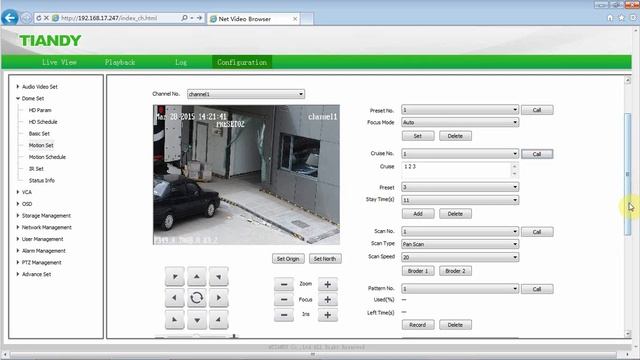Click Record button for pattern
640x360 pixels.
click(x=418, y=325)
